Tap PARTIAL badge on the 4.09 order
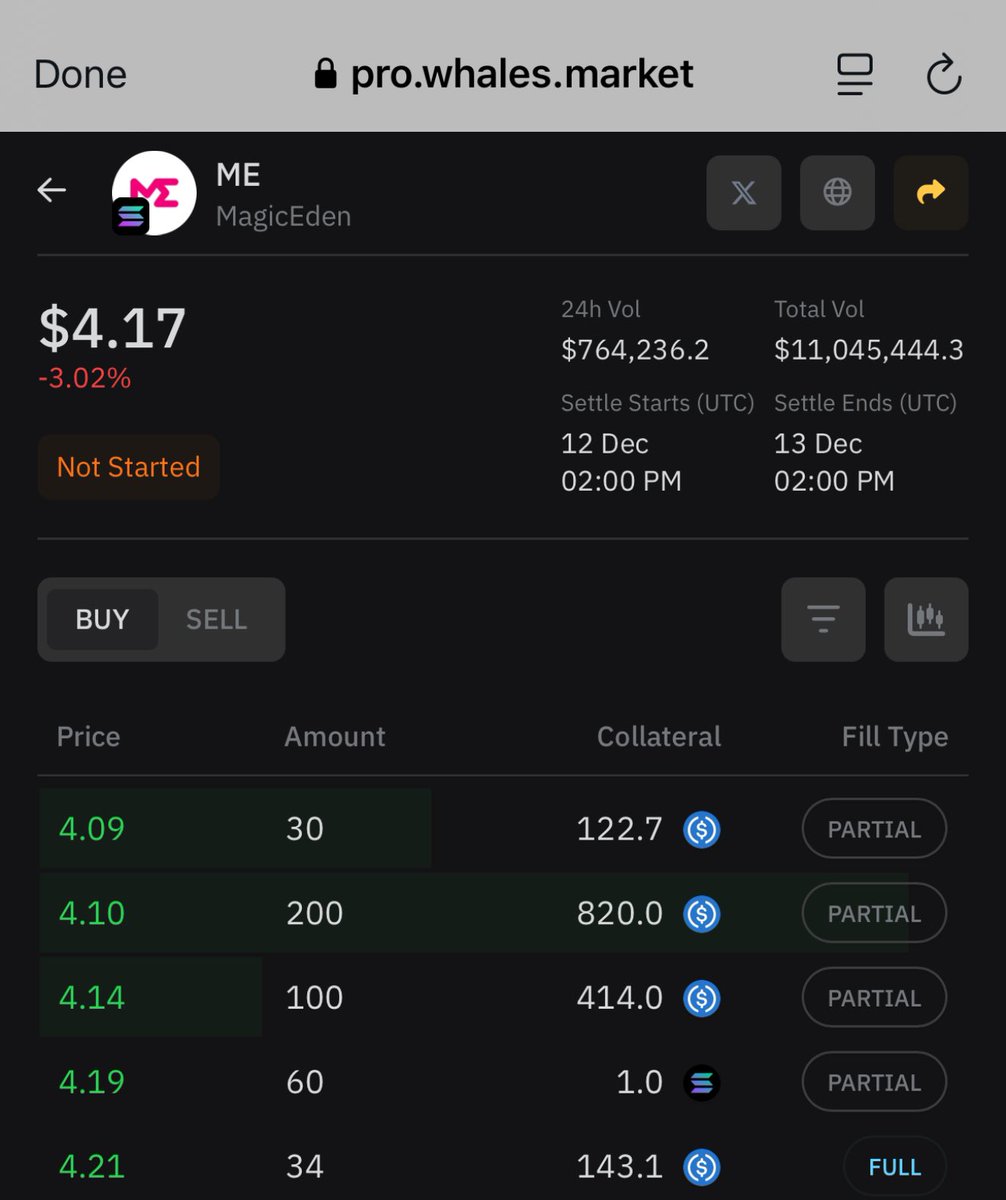Image resolution: width=1006 pixels, height=1200 pixels. 874,829
